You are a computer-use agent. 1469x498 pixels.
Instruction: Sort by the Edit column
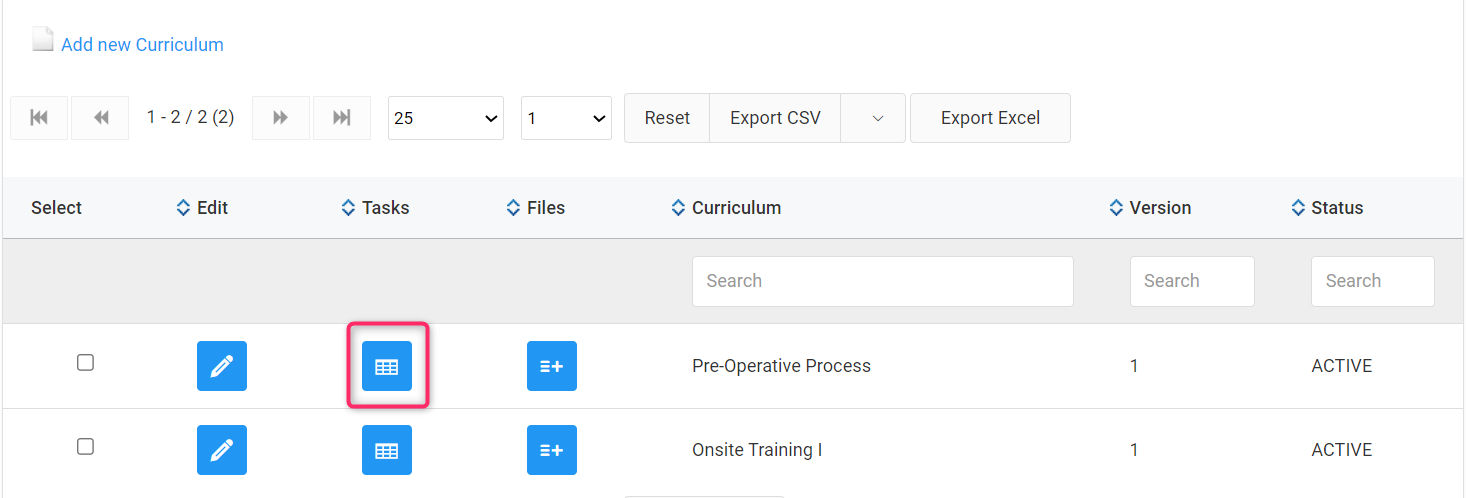point(183,208)
